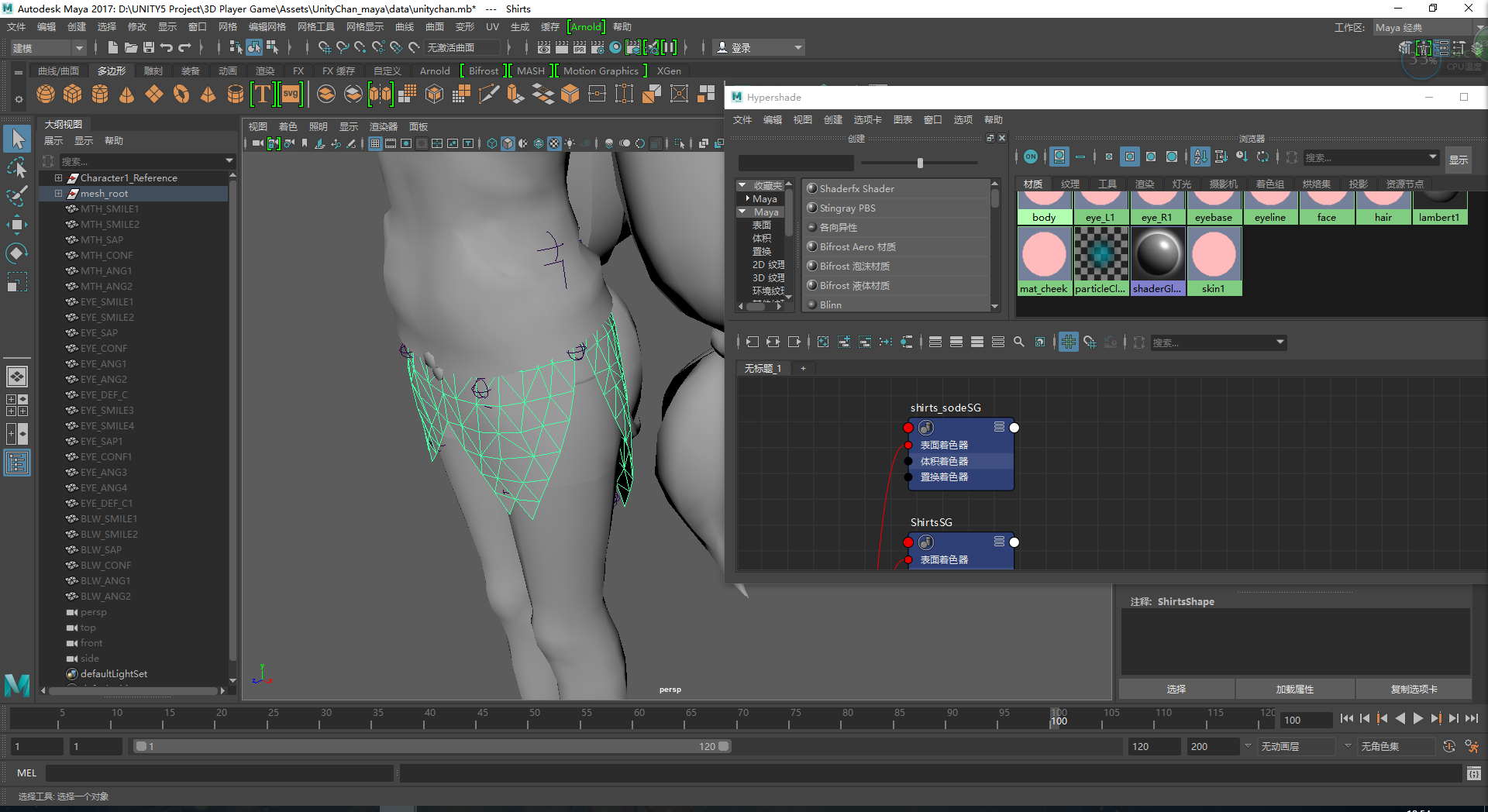Screen dimensions: 1488x812
Task: Click the MEL command line input field
Action: point(220,773)
